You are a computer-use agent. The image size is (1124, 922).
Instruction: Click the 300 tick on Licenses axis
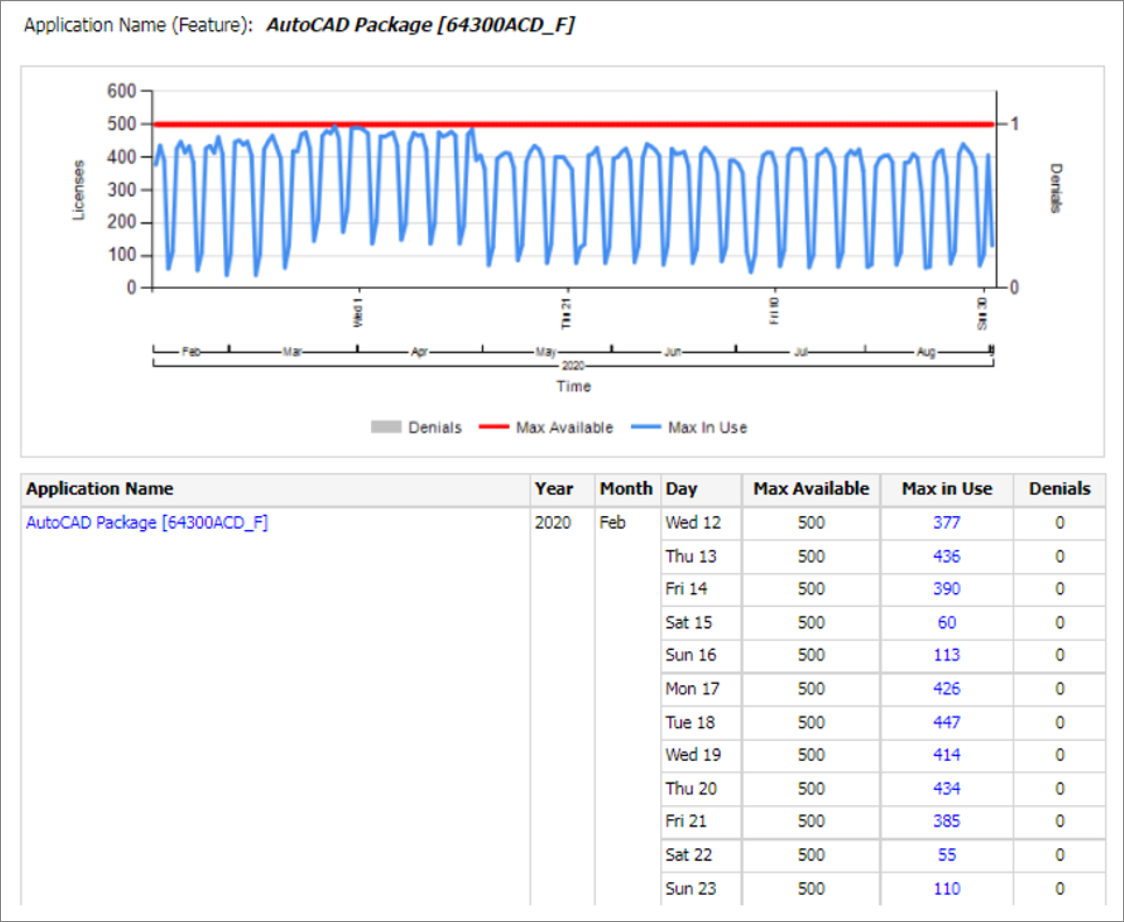tap(121, 189)
